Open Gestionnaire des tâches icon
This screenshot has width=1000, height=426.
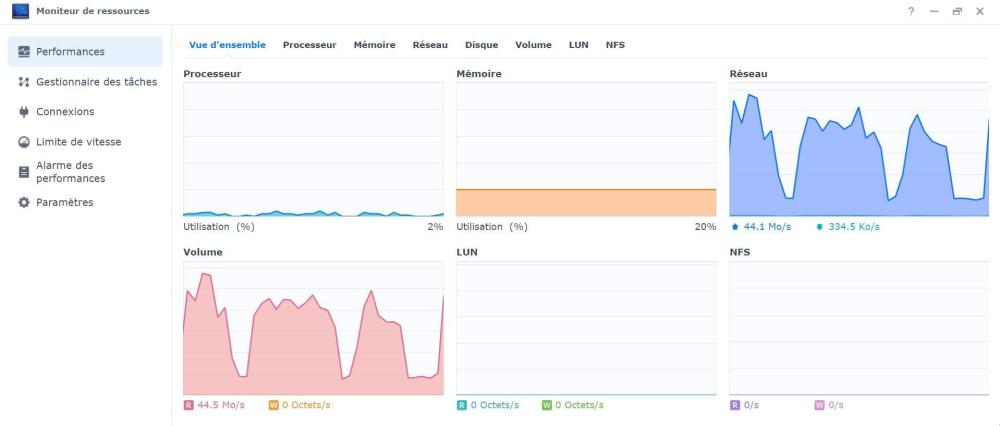24,82
